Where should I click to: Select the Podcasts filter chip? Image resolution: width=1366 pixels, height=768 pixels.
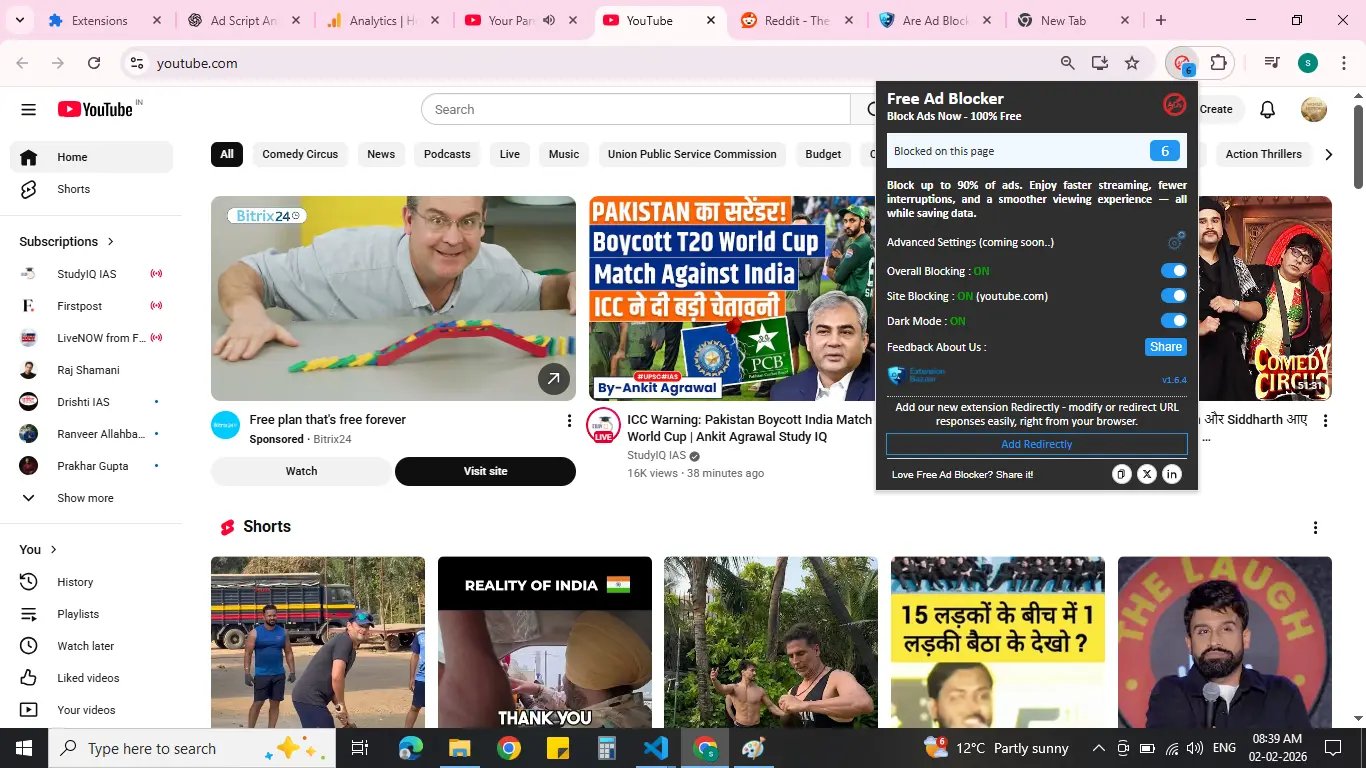[447, 154]
